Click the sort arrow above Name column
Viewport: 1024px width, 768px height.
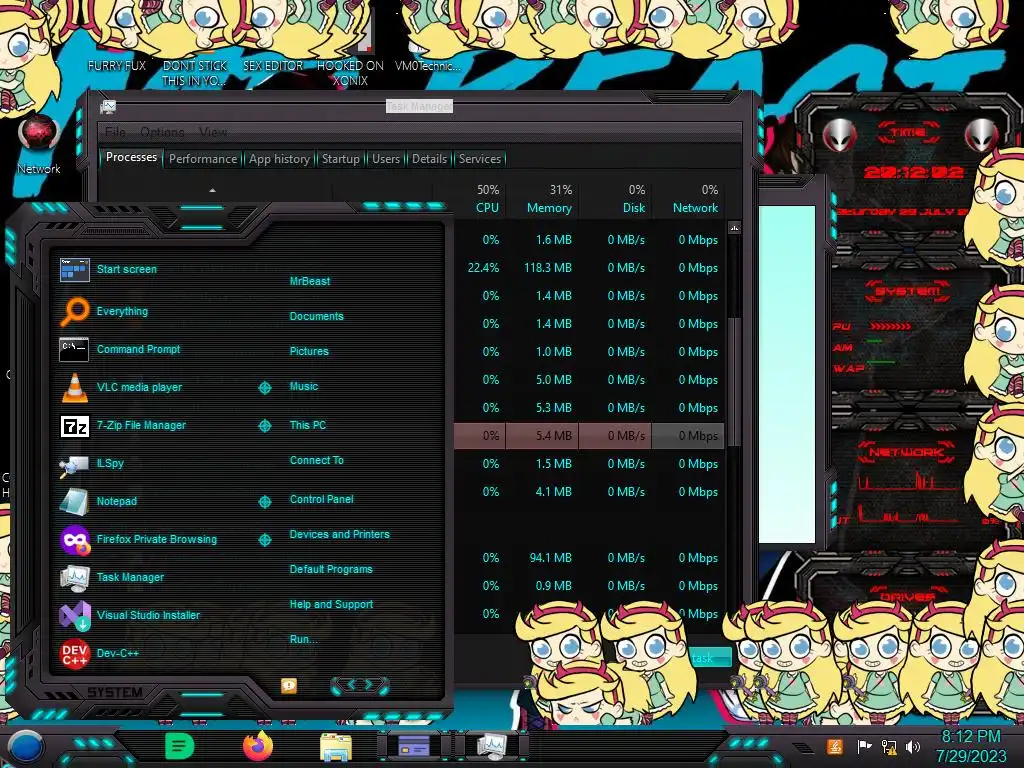pos(212,190)
